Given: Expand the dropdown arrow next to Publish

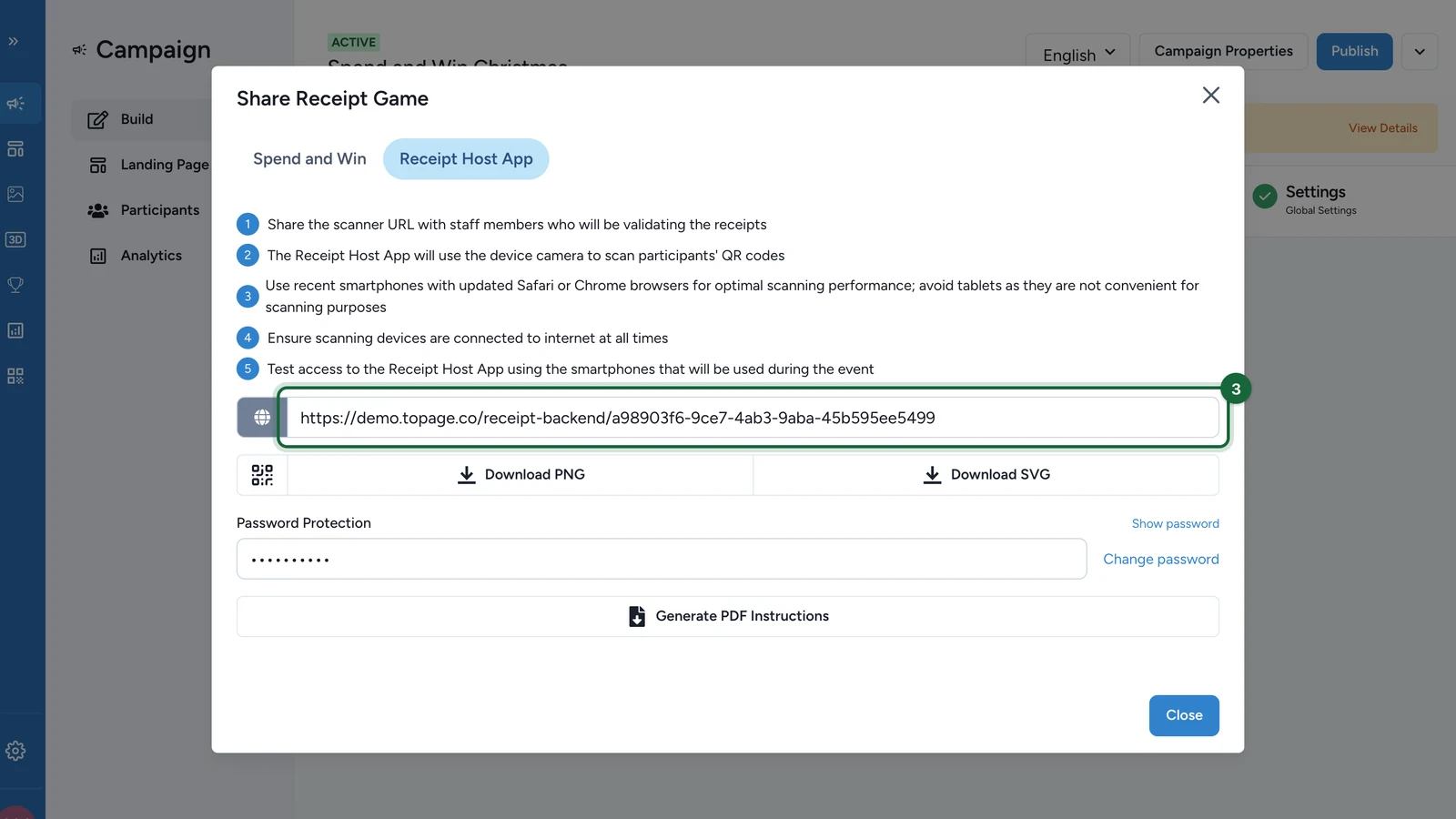Looking at the screenshot, I should coord(1420,52).
